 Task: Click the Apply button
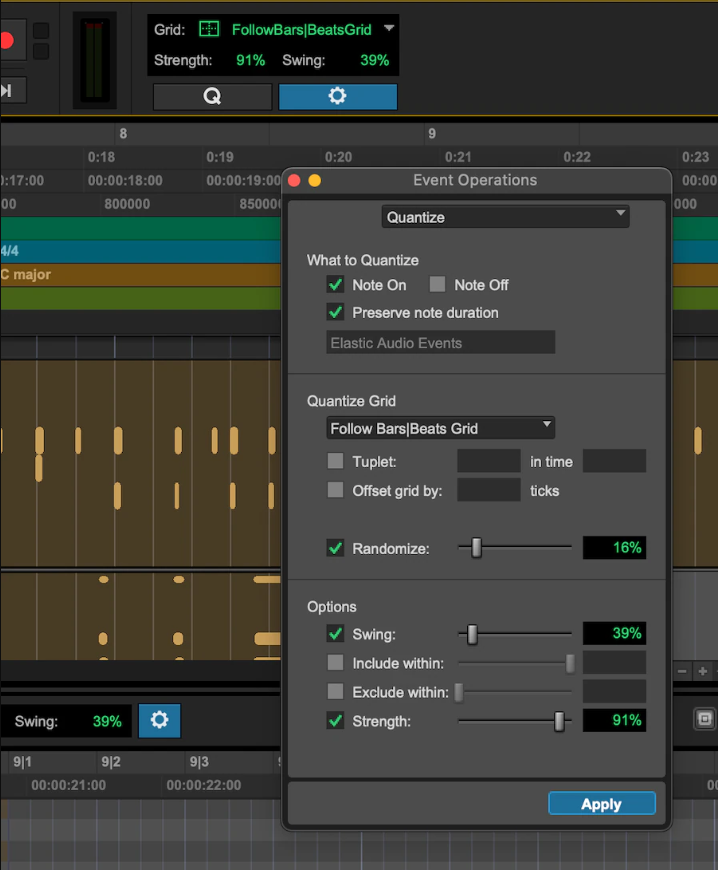click(x=601, y=804)
